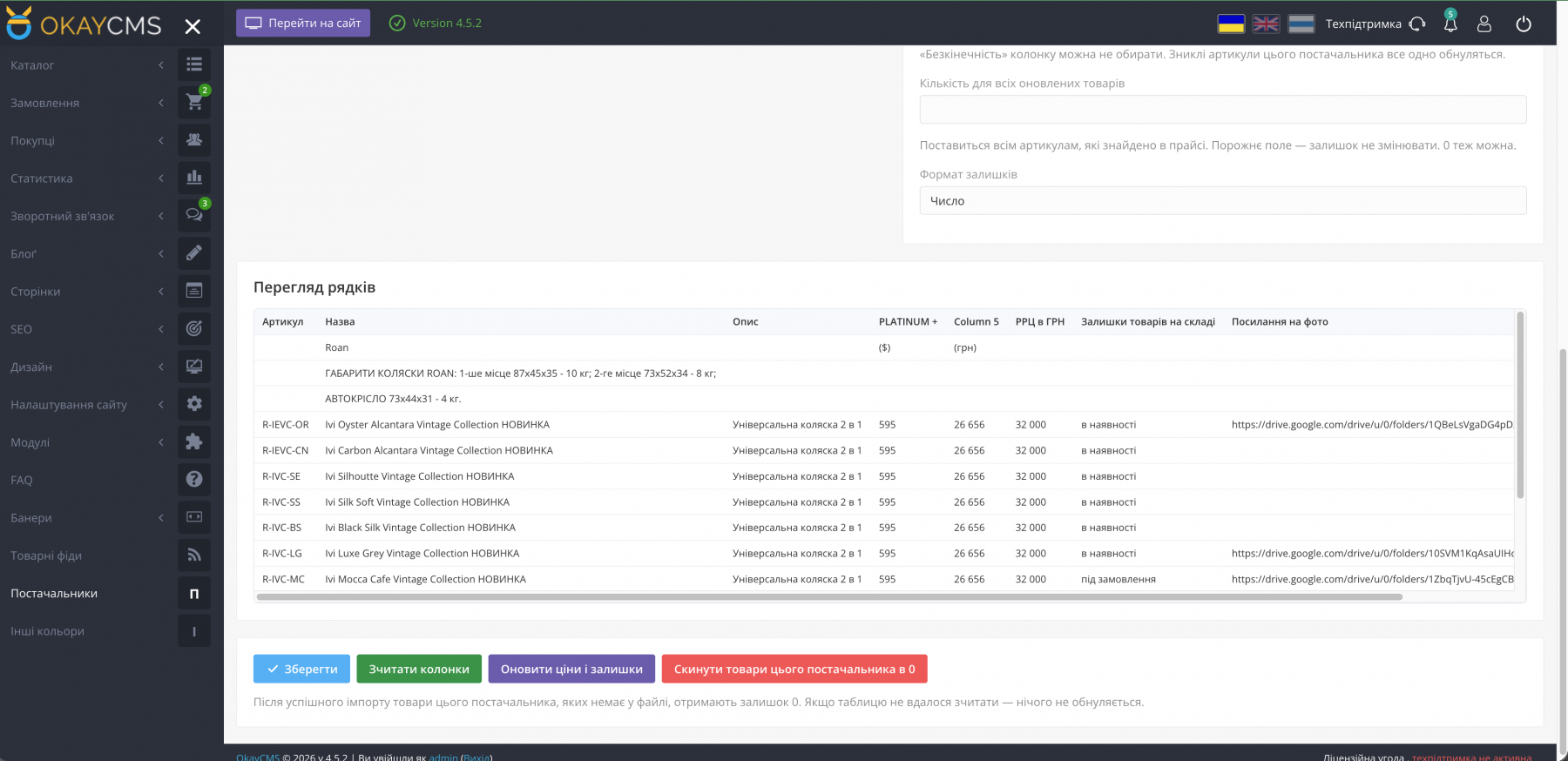The height and width of the screenshot is (761, 1568).
Task: Open the Техпідтримка support link
Action: click(1375, 24)
